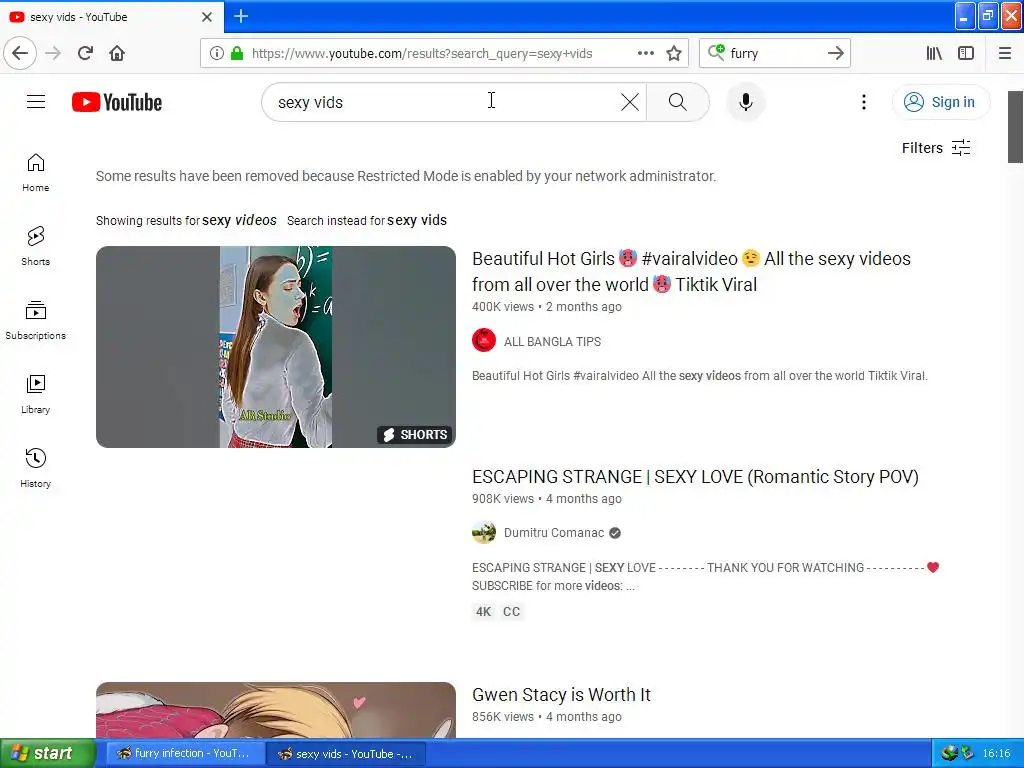Open History in YouTube sidebar
Screen dimensions: 1024x768
tap(35, 468)
